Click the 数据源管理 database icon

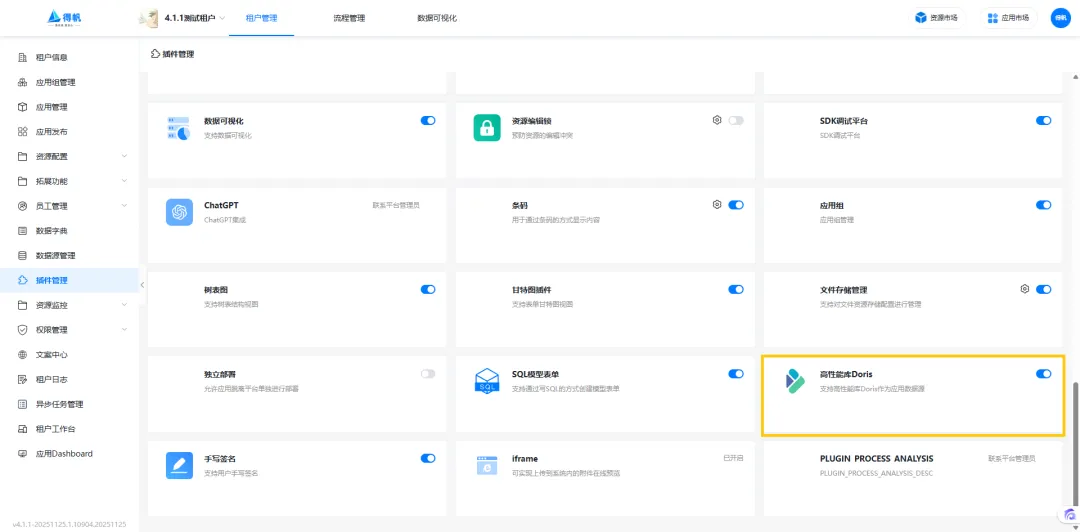(x=22, y=256)
